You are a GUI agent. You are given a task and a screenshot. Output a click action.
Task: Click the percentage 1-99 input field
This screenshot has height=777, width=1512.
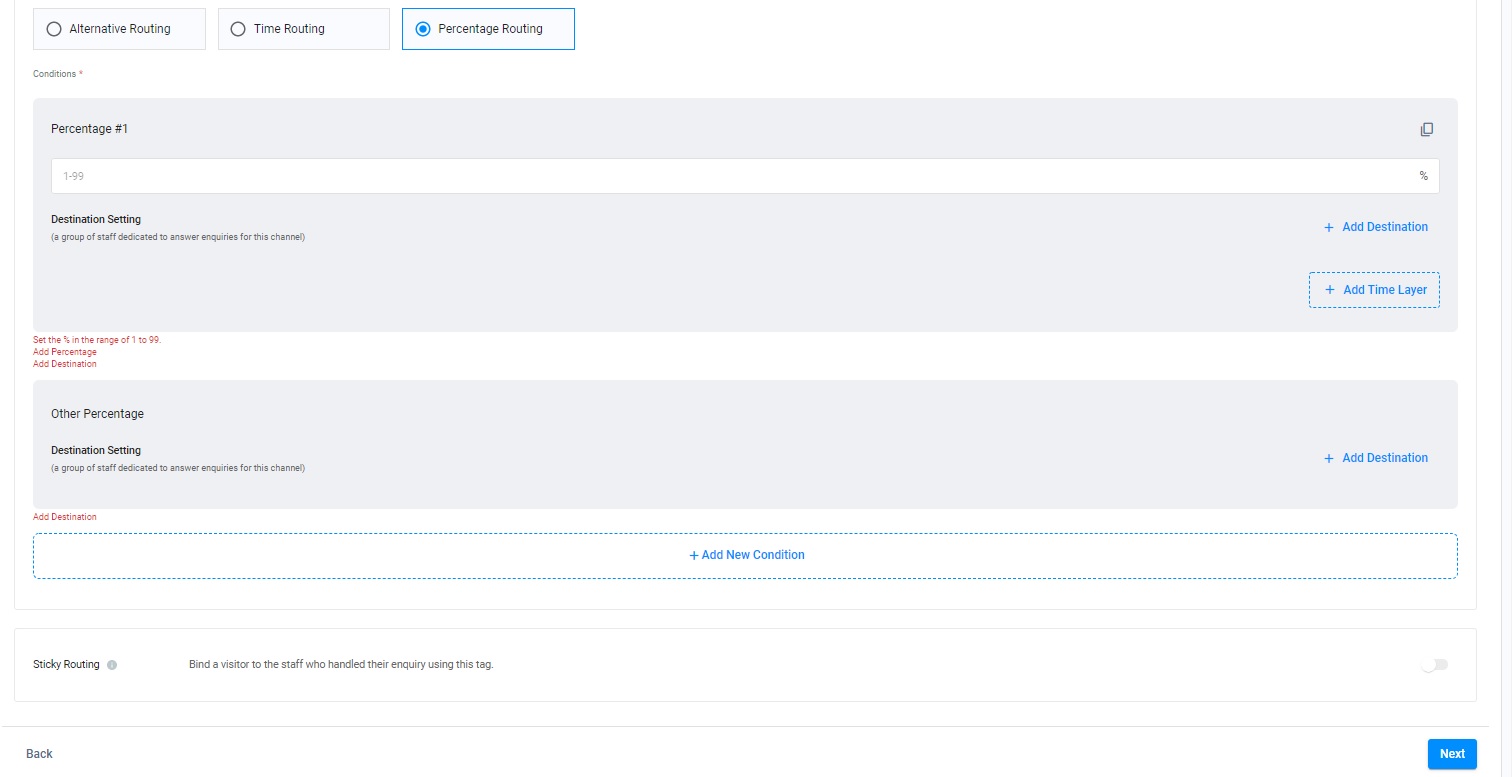(x=745, y=176)
